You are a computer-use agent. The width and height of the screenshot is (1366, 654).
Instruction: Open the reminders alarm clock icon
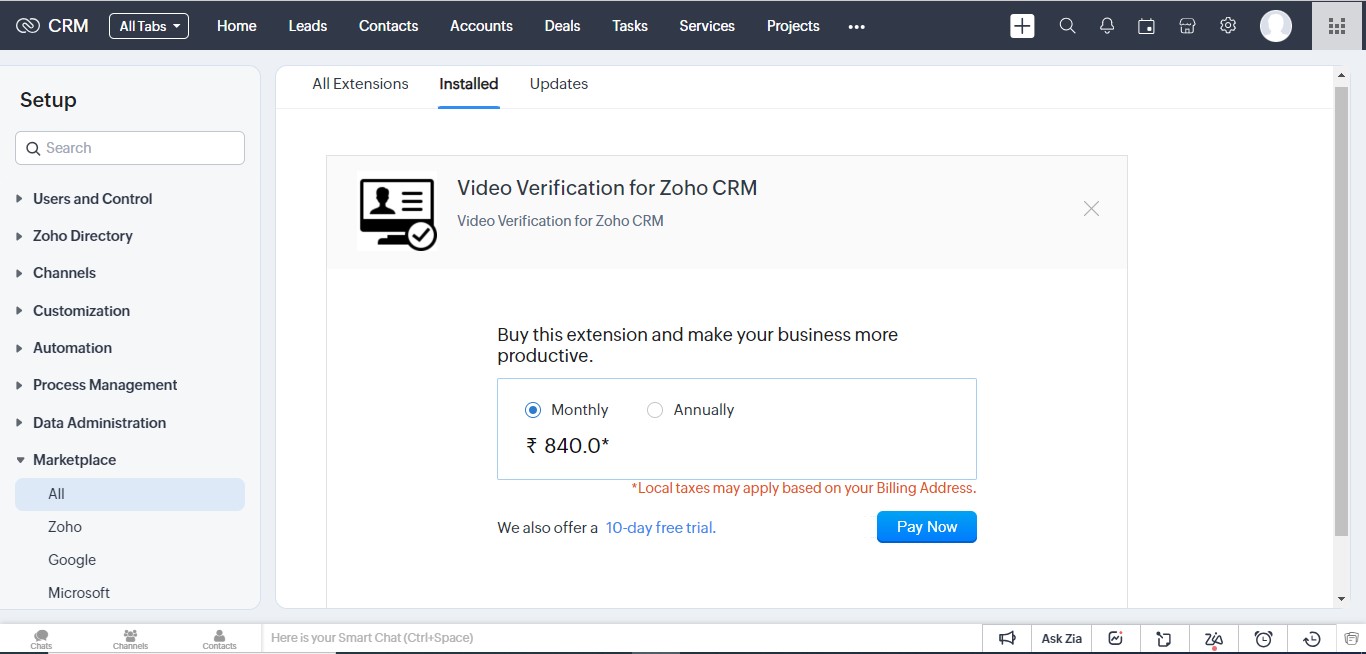1264,638
